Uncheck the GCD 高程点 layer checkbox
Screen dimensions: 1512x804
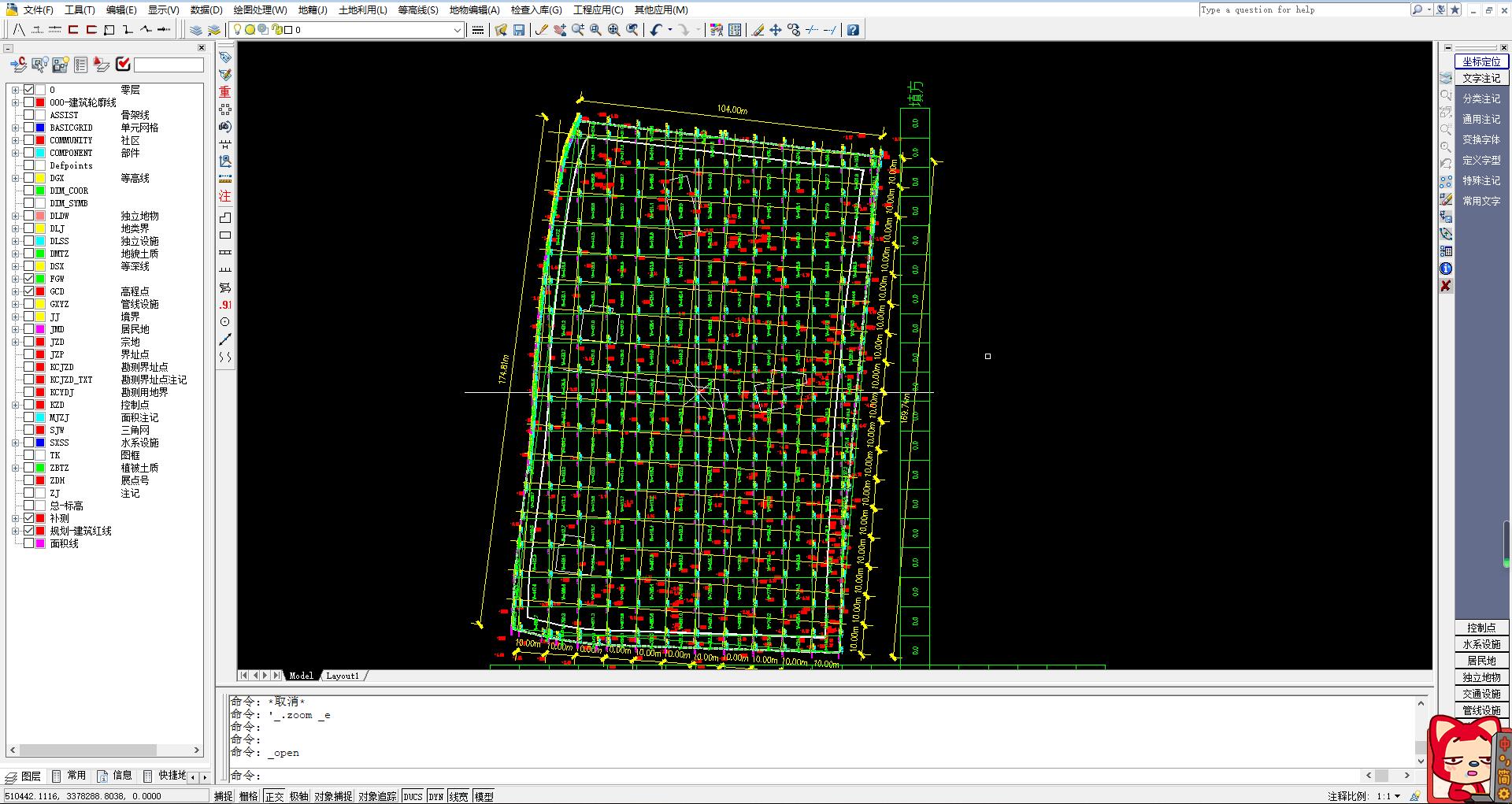[29, 291]
